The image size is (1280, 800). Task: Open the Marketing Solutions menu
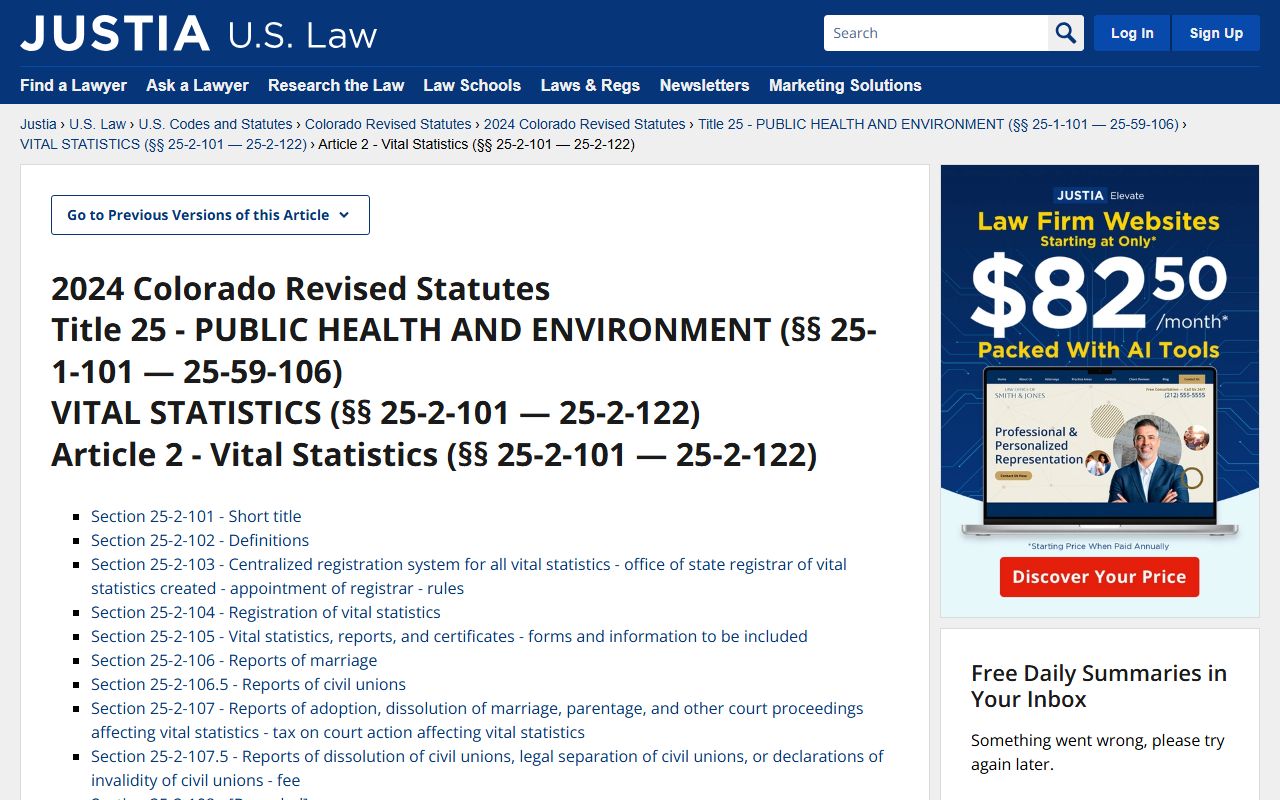(x=845, y=85)
